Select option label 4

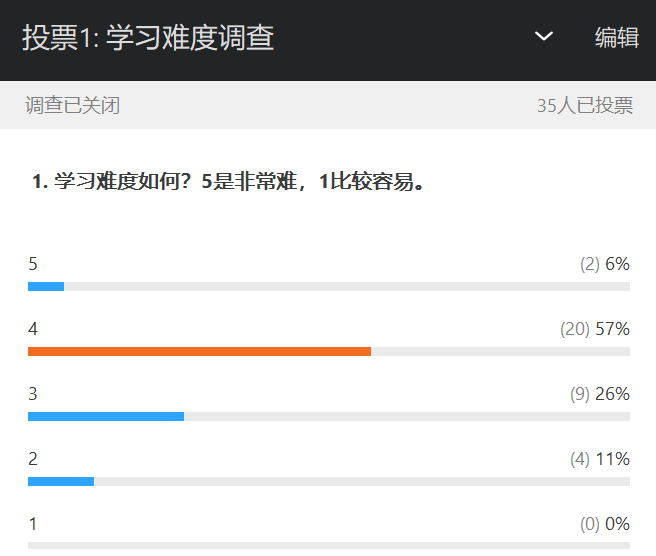(33, 329)
